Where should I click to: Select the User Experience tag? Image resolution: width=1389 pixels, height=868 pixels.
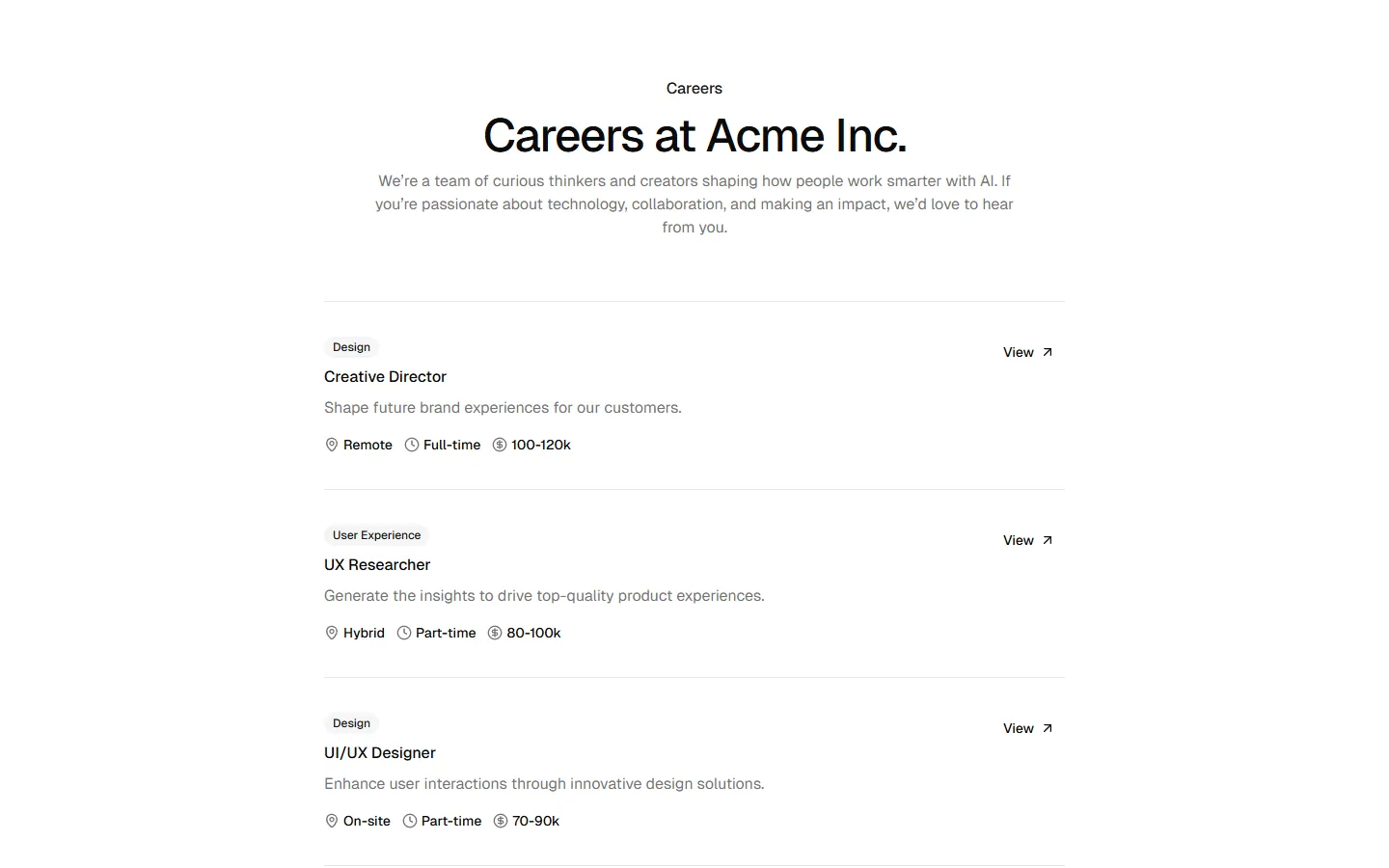click(x=375, y=535)
